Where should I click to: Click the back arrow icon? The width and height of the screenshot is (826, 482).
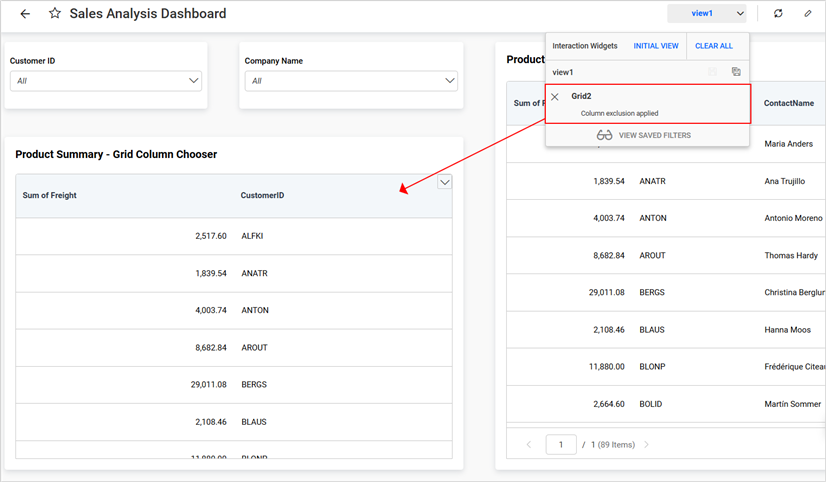point(25,14)
